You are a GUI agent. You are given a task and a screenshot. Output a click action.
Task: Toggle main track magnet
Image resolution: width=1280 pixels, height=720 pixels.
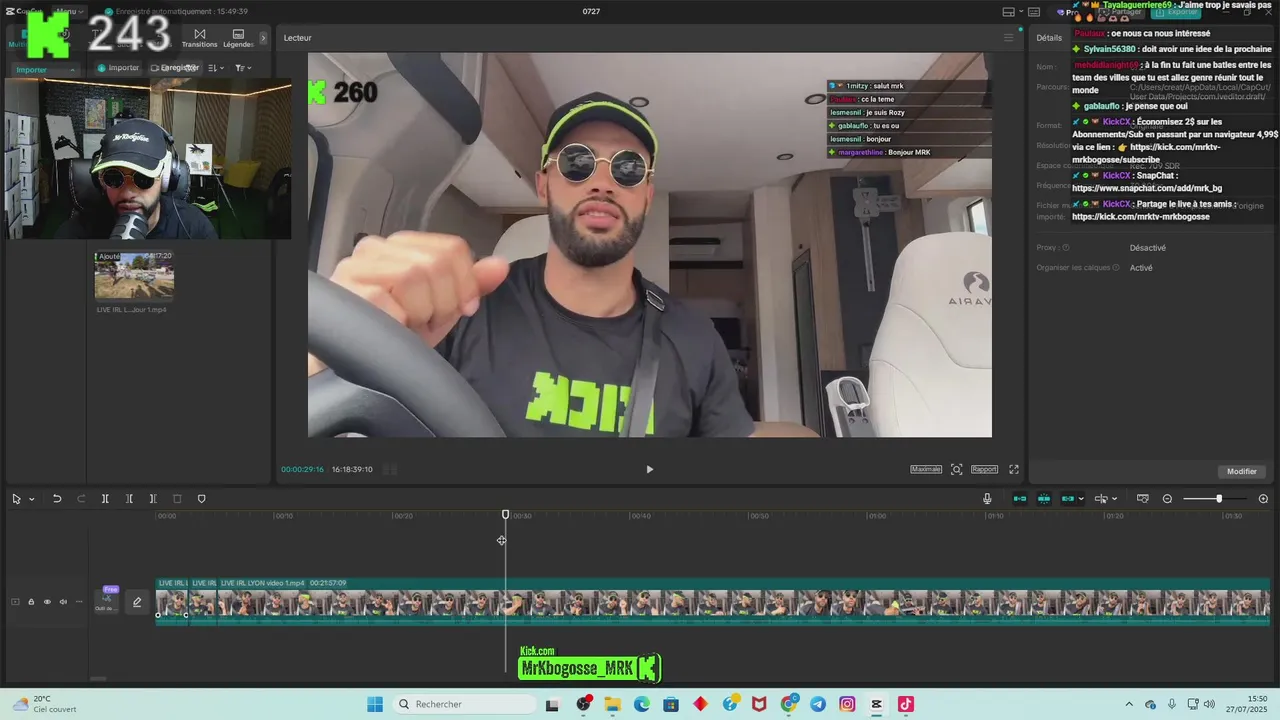(1020, 499)
